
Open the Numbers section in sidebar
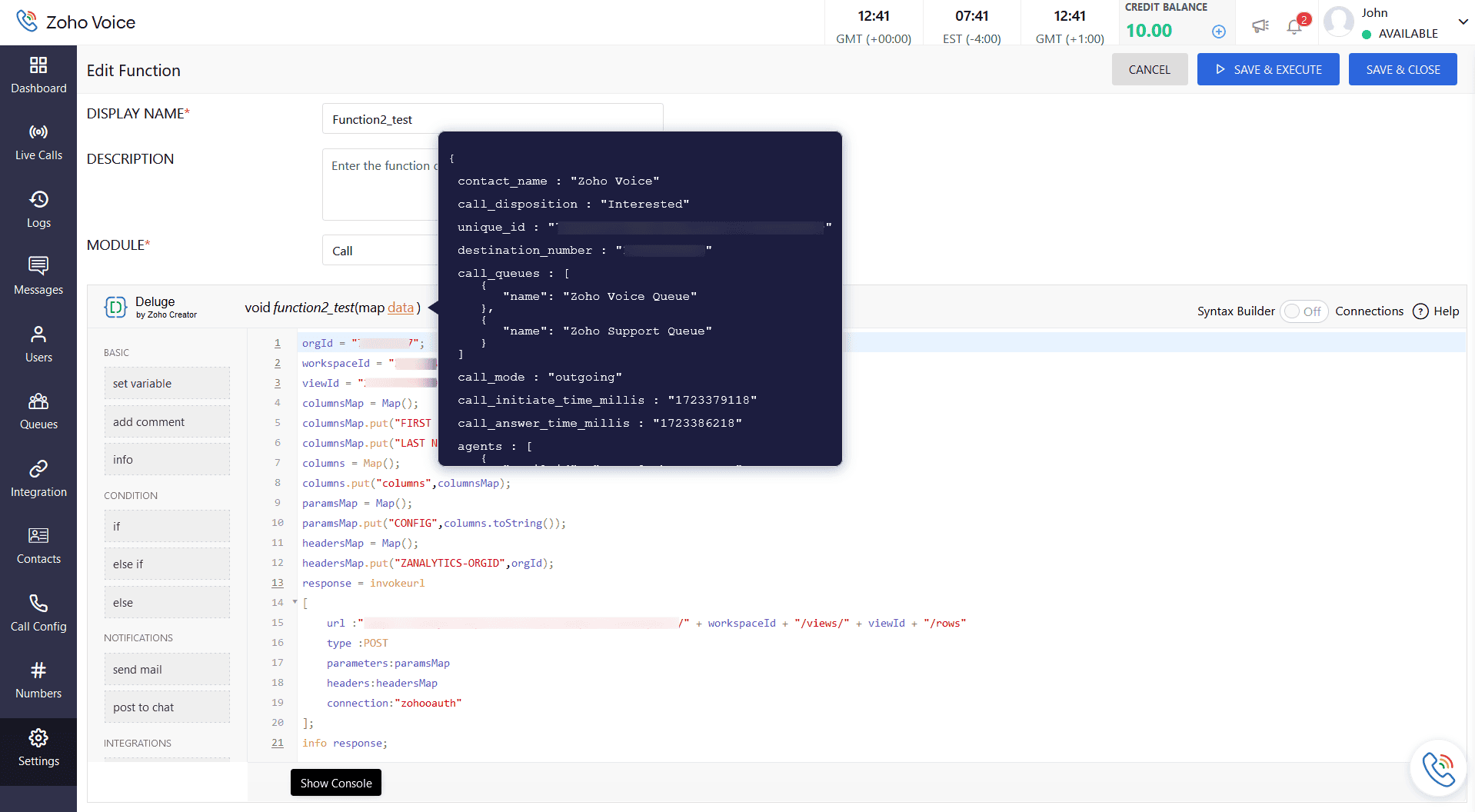[x=38, y=681]
